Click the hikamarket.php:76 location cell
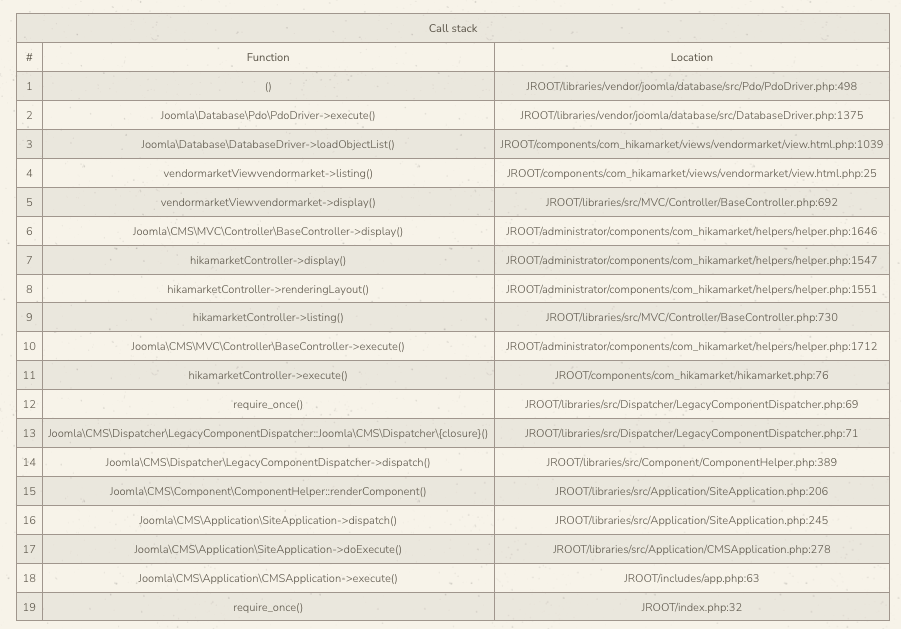 pos(691,375)
